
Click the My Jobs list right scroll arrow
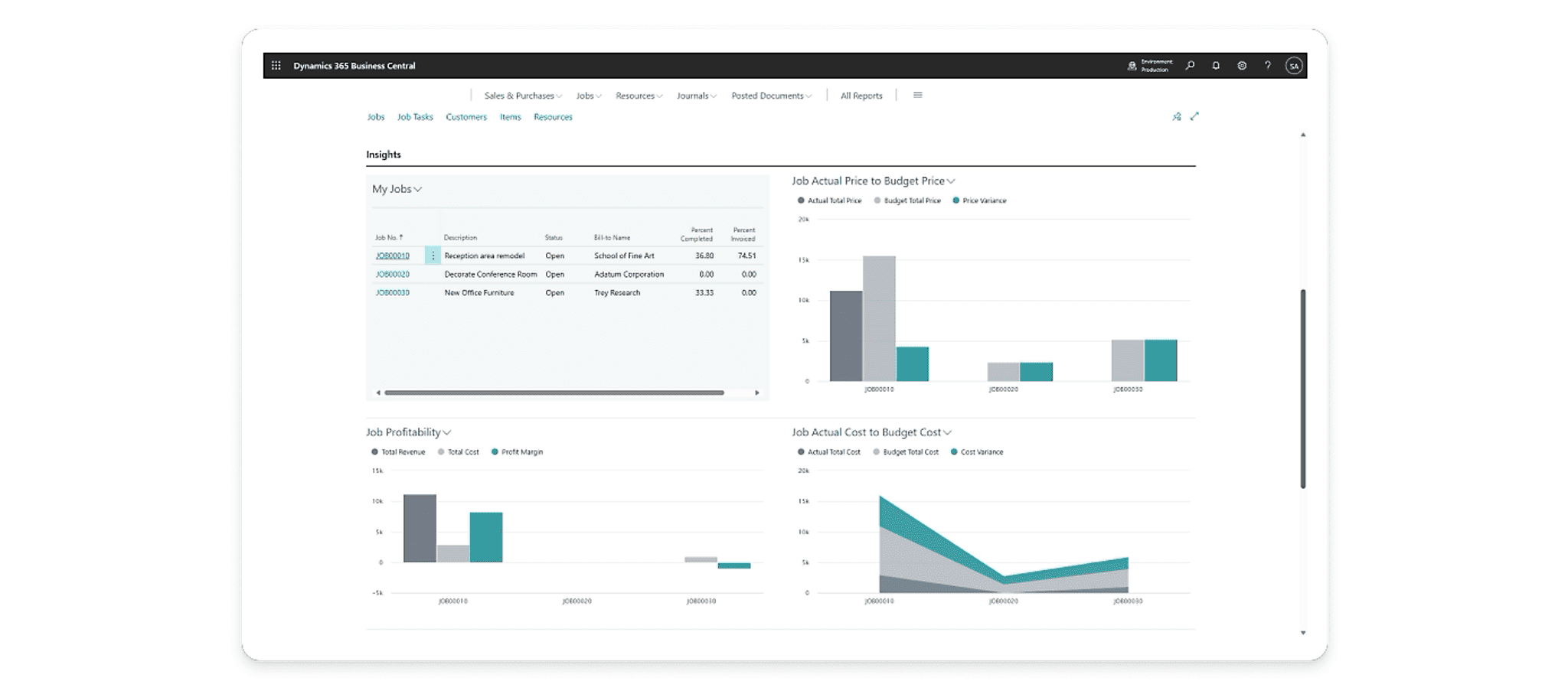pyautogui.click(x=757, y=393)
